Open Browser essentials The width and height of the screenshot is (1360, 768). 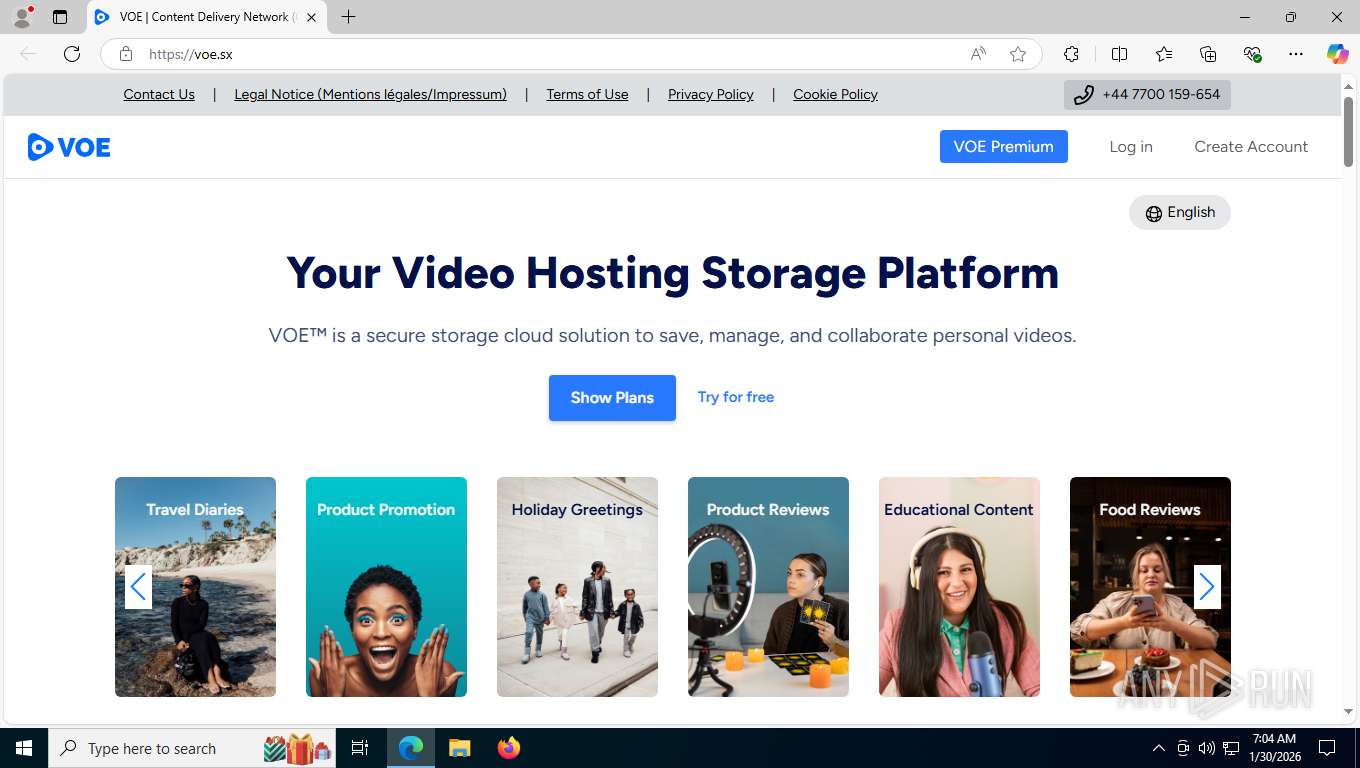tap(1252, 54)
